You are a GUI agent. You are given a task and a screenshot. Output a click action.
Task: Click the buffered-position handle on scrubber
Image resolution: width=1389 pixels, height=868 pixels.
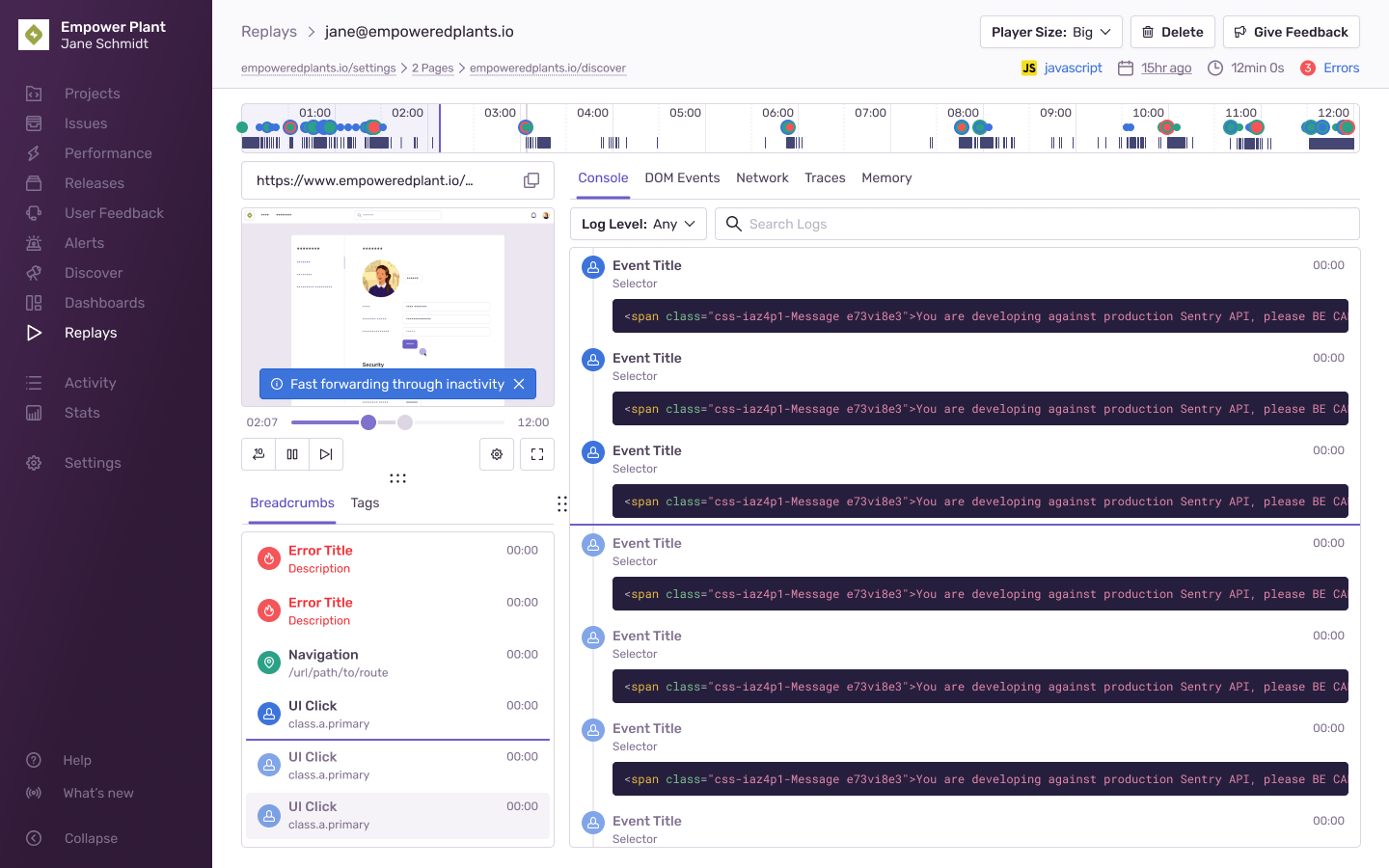[x=405, y=422]
